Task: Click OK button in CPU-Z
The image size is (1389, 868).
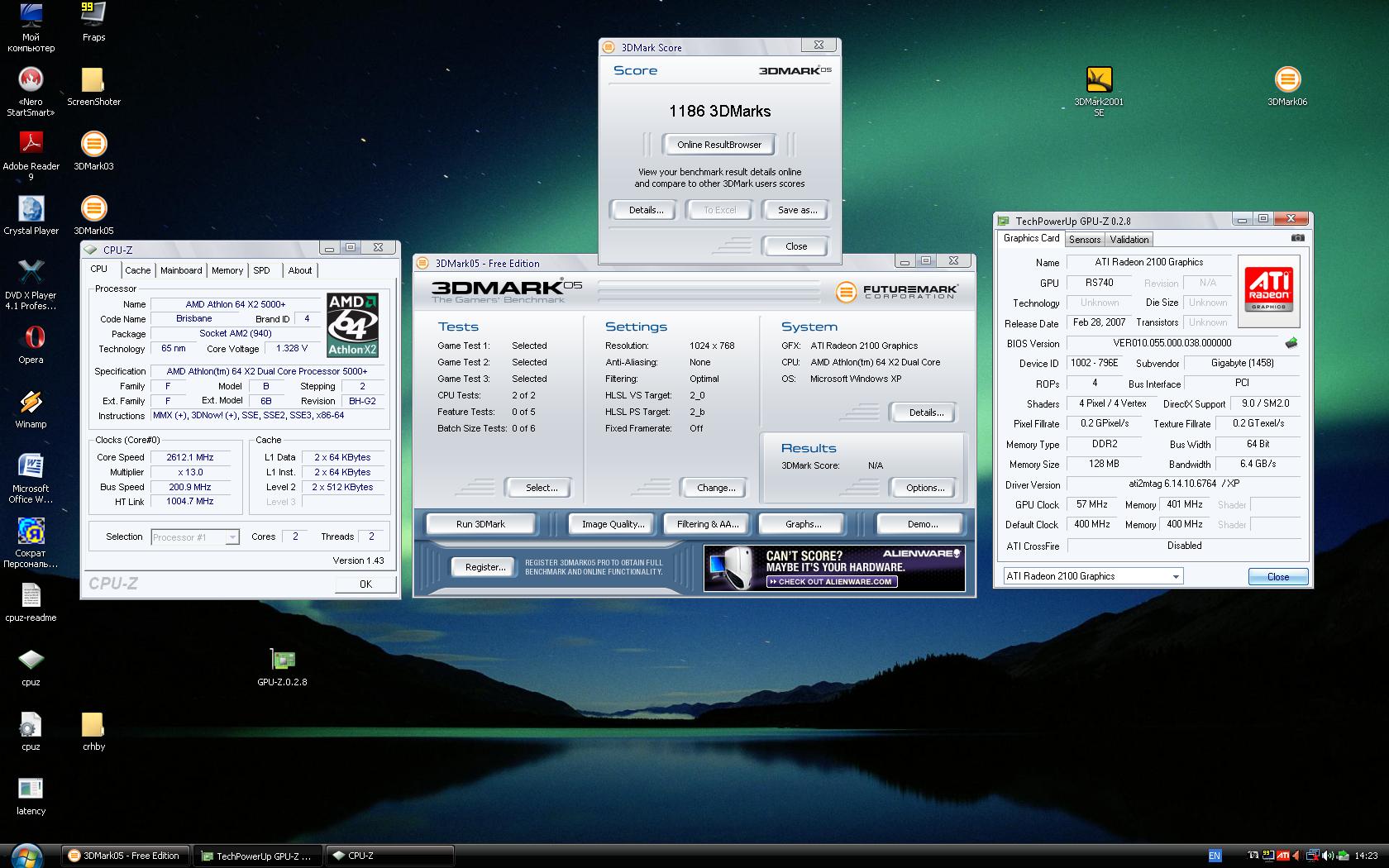Action: click(365, 584)
